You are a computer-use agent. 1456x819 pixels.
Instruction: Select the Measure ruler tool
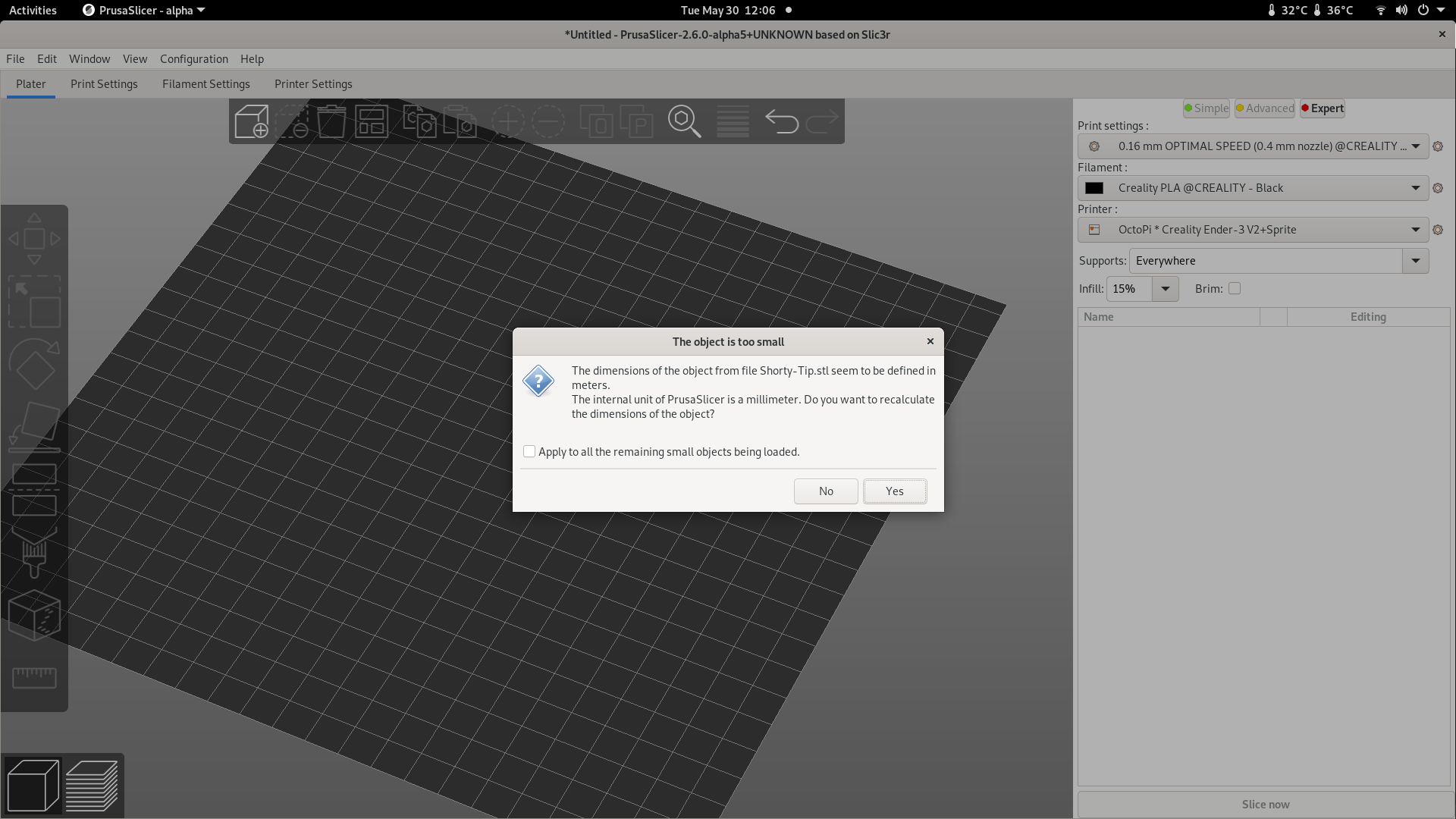[x=34, y=677]
